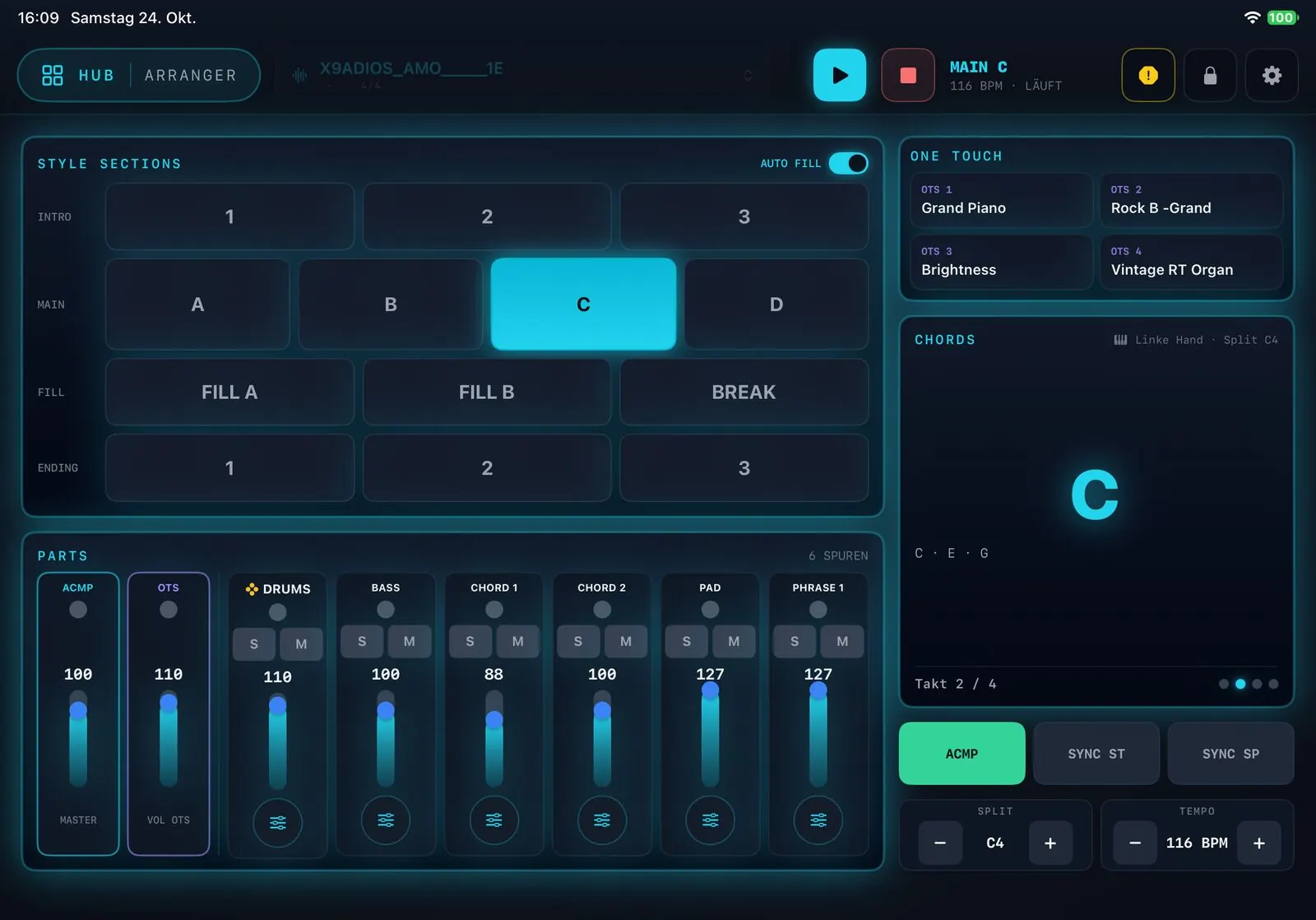Trigger the BREAK fill

pos(744,392)
